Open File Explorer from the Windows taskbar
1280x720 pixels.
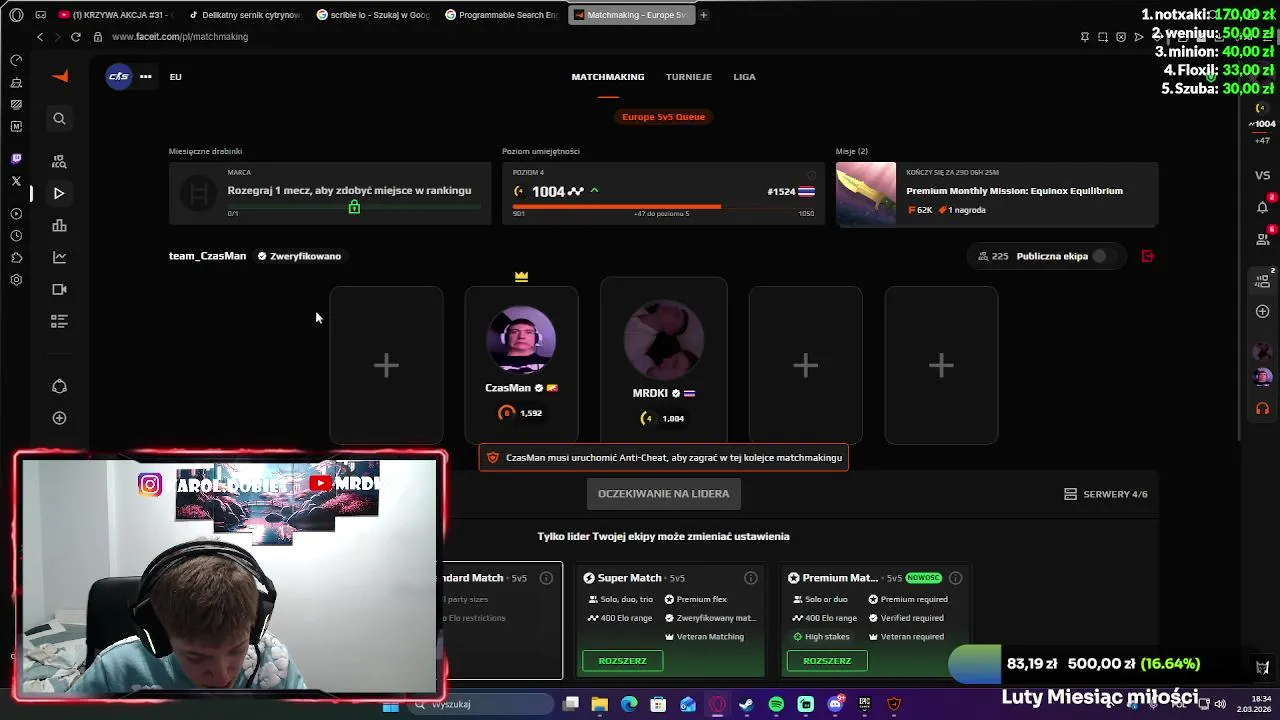(599, 704)
